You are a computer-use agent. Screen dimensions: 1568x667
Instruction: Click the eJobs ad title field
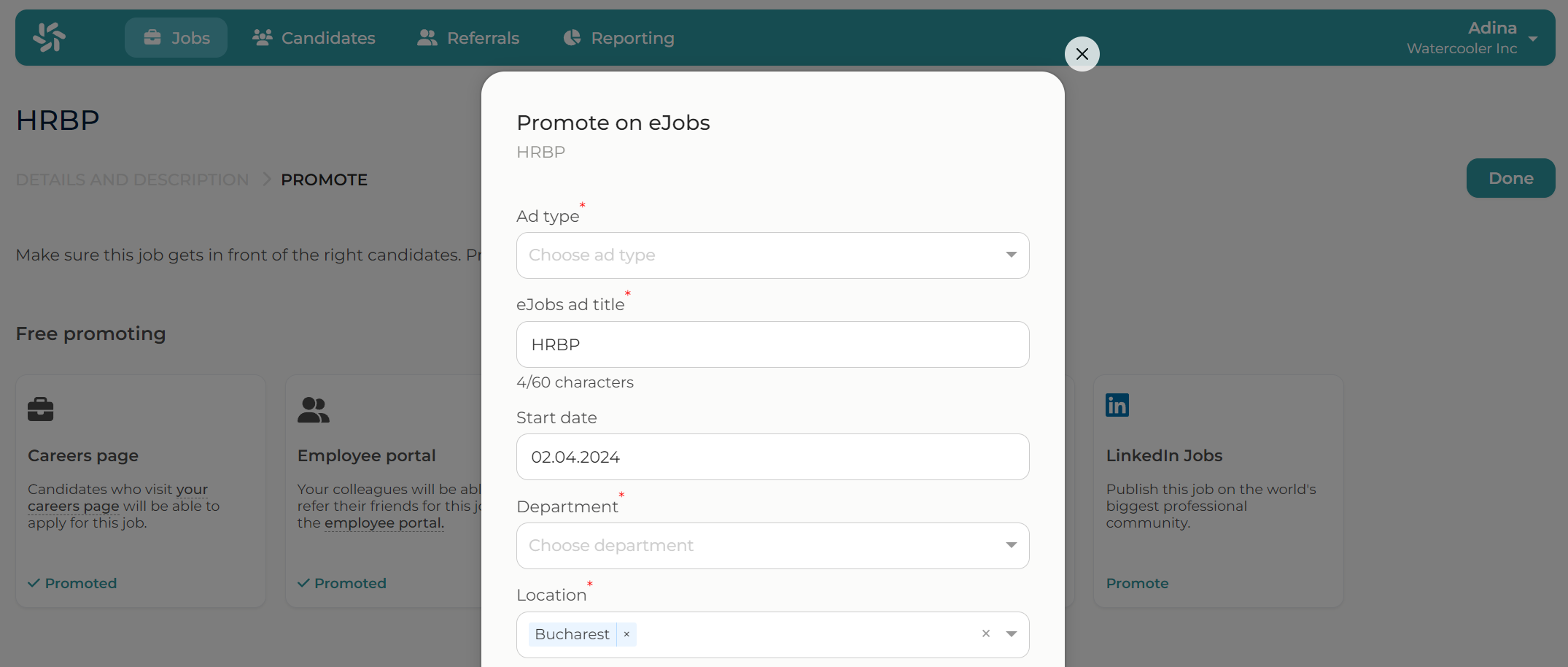tap(773, 344)
